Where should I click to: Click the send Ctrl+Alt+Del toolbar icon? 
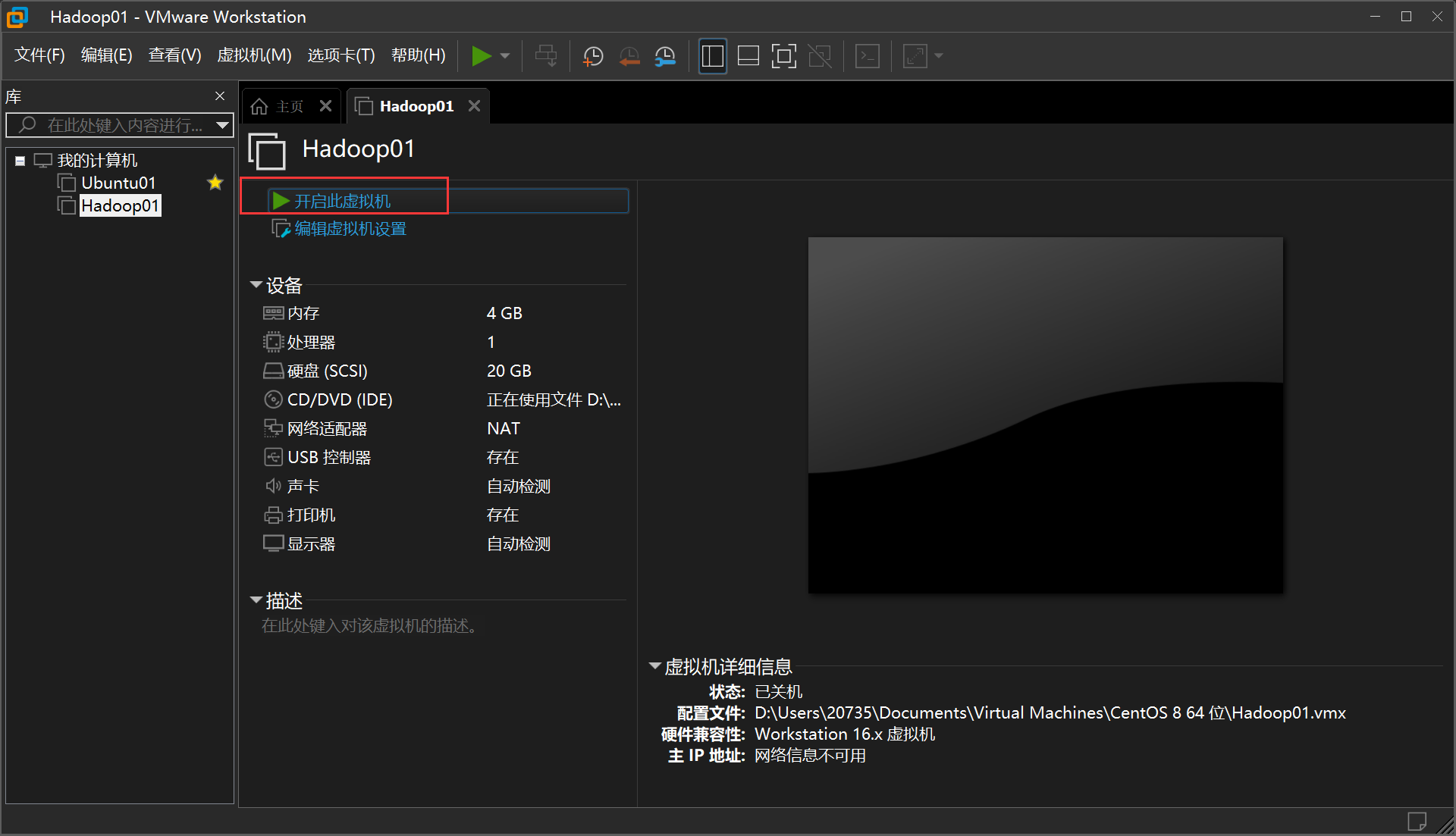coord(546,56)
